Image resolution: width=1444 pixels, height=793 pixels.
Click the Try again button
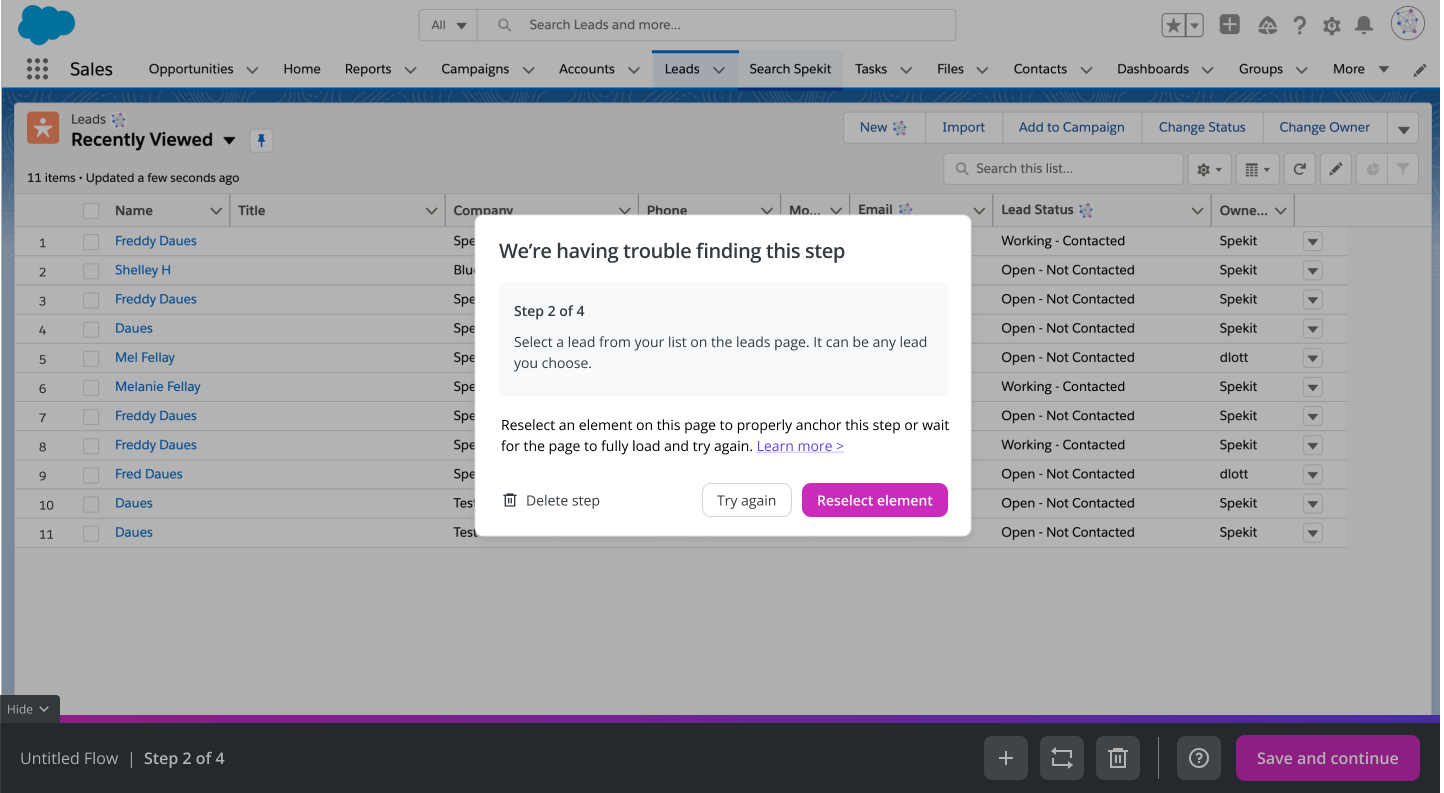point(746,501)
